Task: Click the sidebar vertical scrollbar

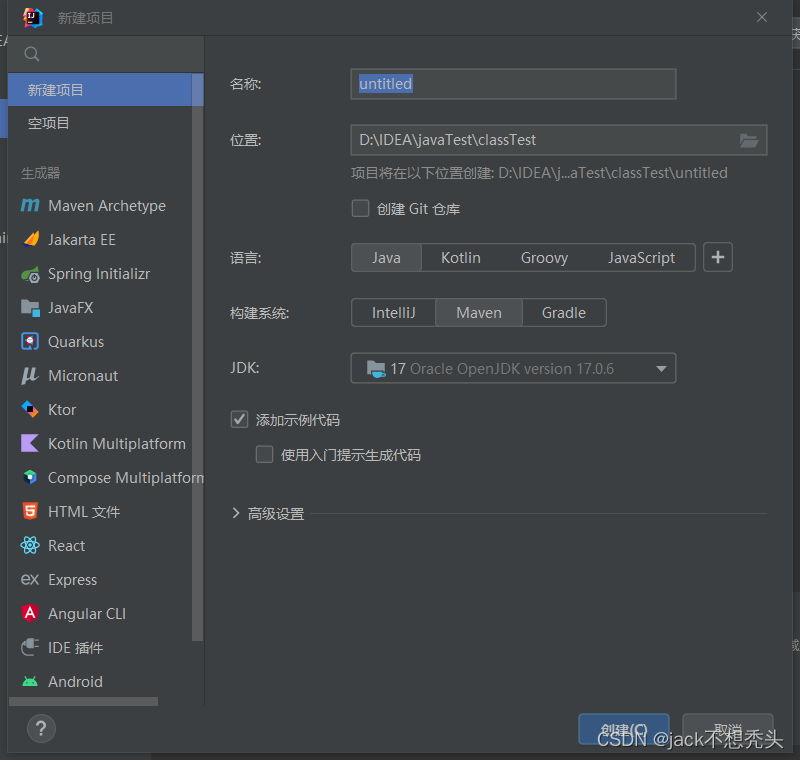Action: pyautogui.click(x=197, y=357)
